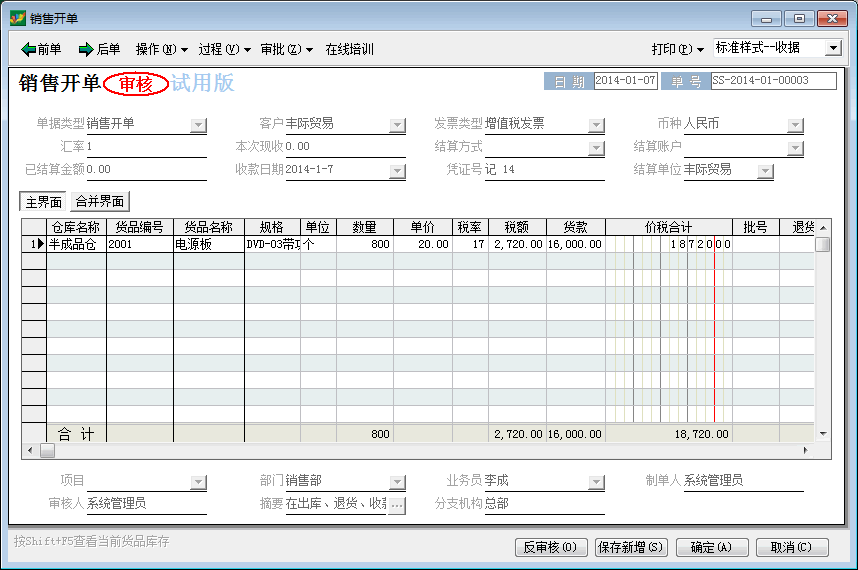Switch to the 主界面 tab
The image size is (858, 570).
[43, 202]
